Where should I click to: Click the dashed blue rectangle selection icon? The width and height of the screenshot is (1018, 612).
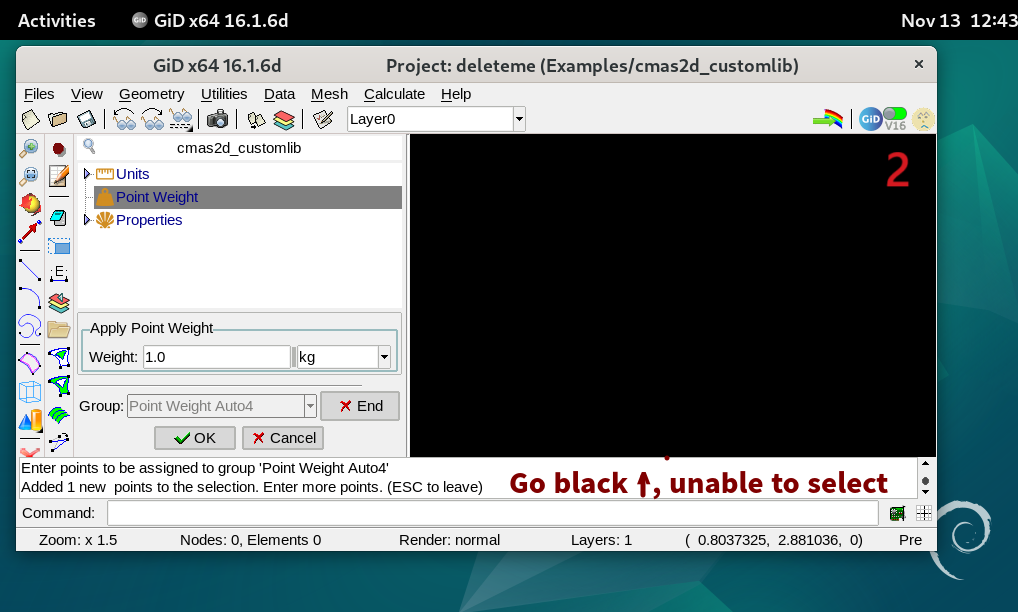coord(59,246)
